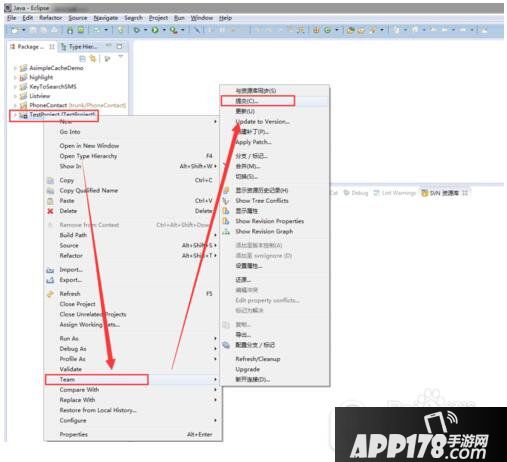Choose Show Tree Conflicts
507x462 pixels.
(262, 201)
